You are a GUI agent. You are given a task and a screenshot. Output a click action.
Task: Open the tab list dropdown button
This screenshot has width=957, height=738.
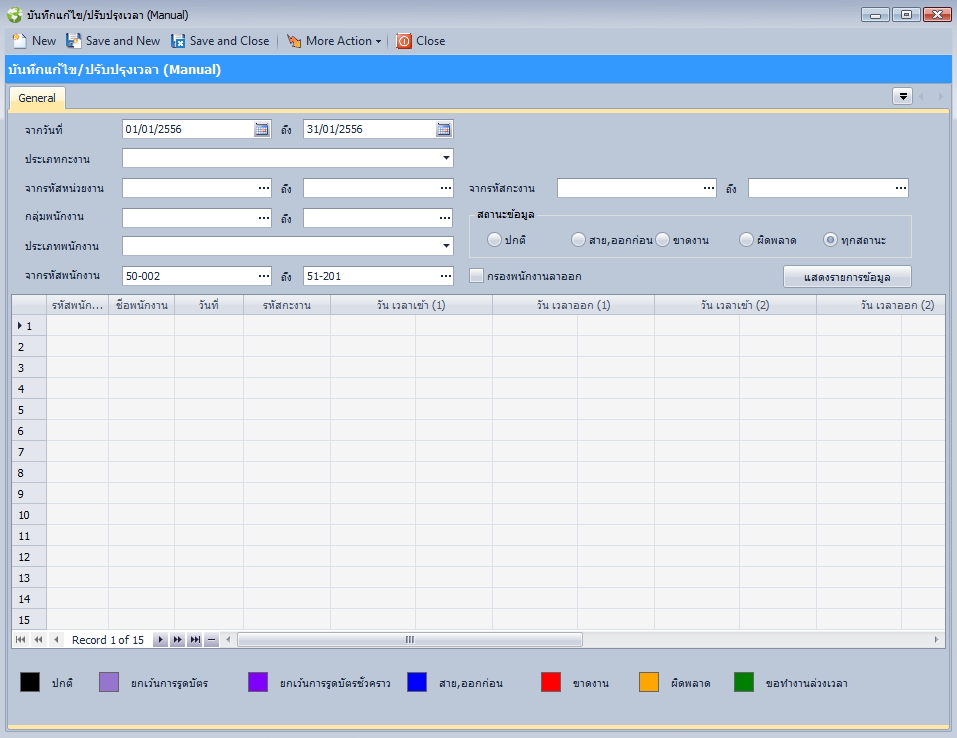tap(902, 96)
